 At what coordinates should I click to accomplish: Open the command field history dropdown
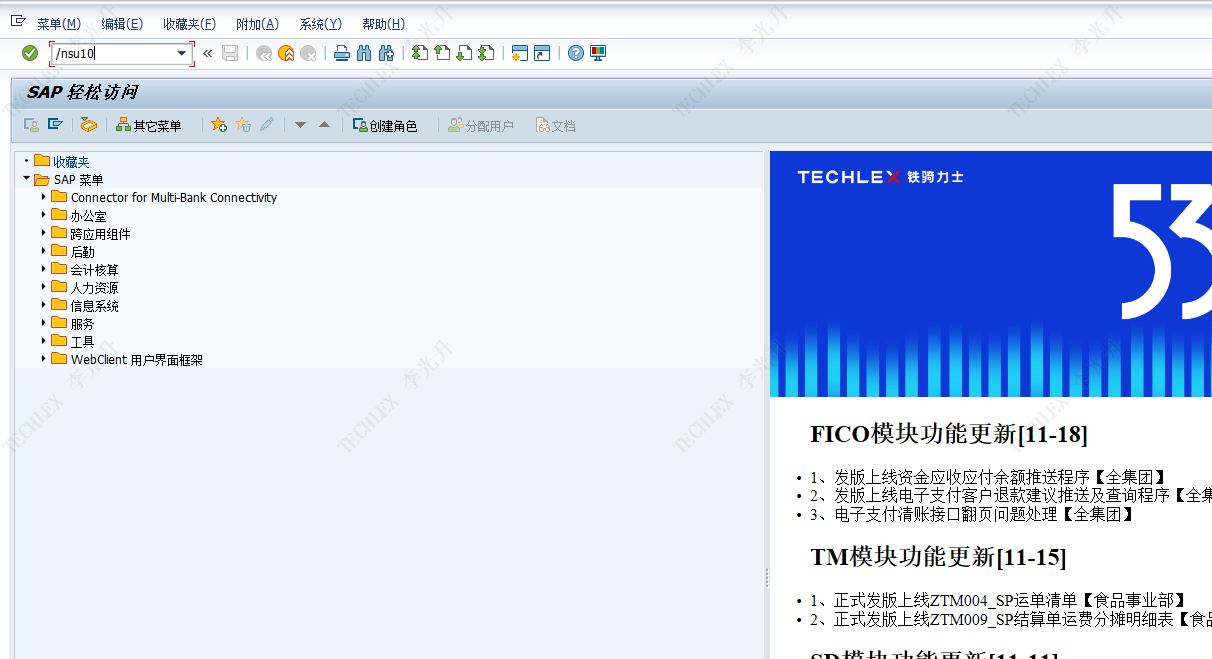coord(182,53)
